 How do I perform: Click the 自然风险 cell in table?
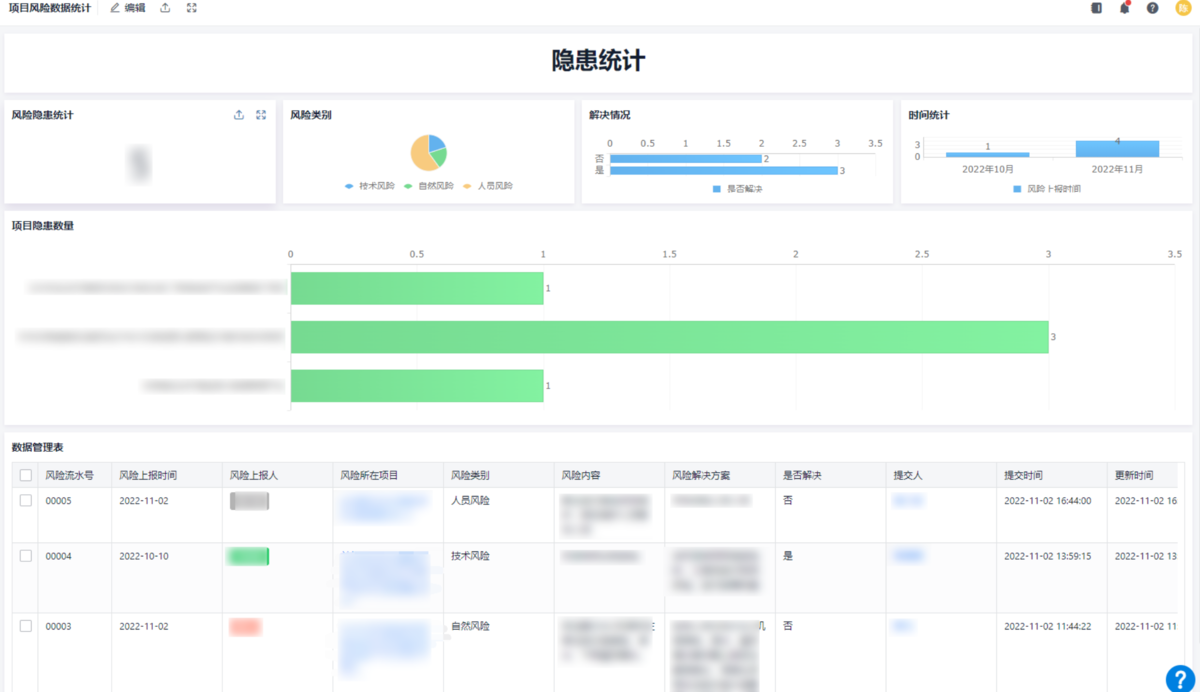(x=470, y=626)
